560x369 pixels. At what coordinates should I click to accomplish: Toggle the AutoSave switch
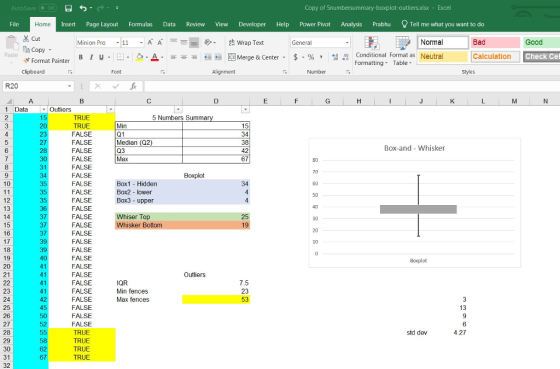(48, 8)
